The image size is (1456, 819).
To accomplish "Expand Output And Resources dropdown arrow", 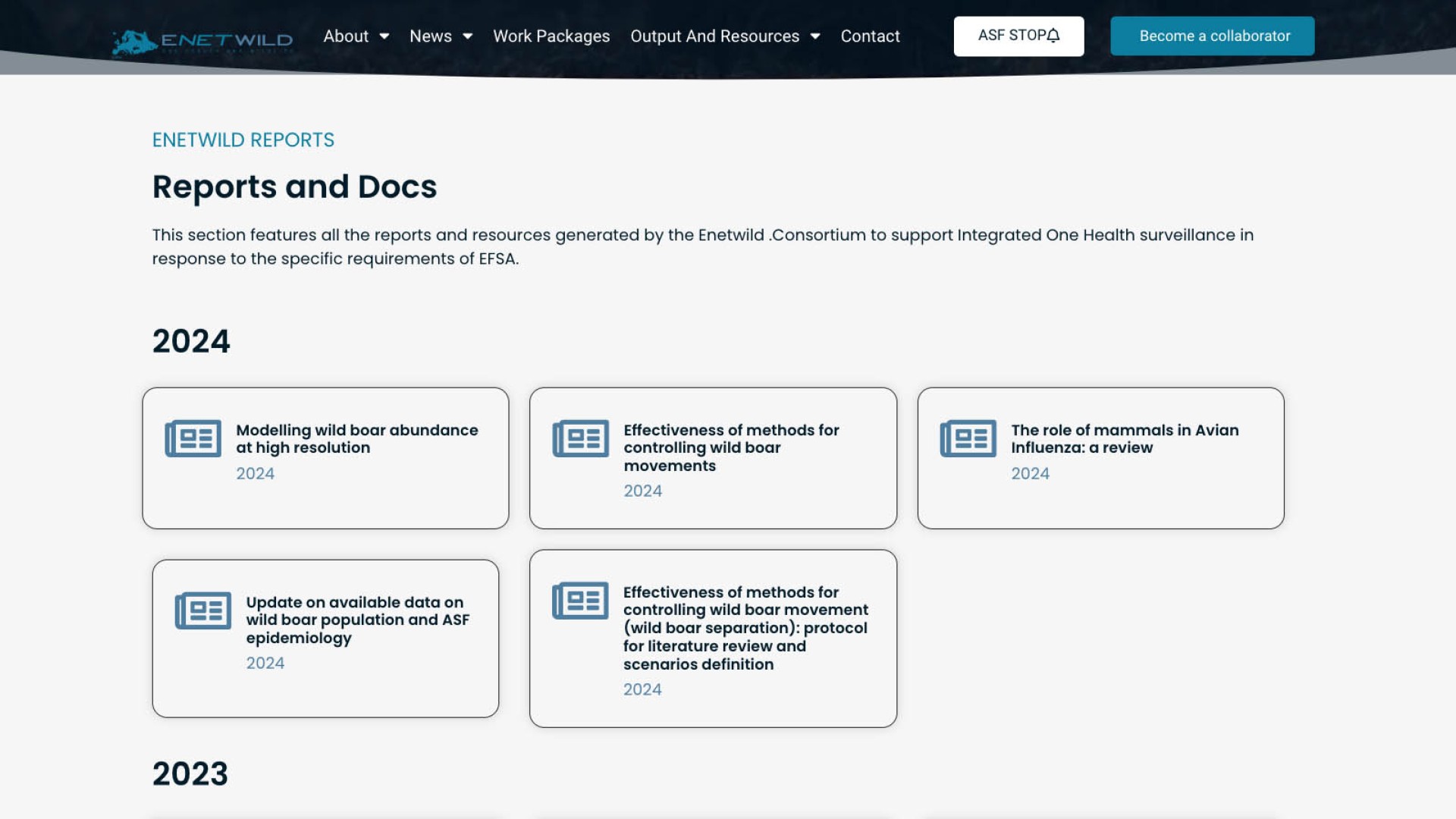I will pyautogui.click(x=815, y=36).
